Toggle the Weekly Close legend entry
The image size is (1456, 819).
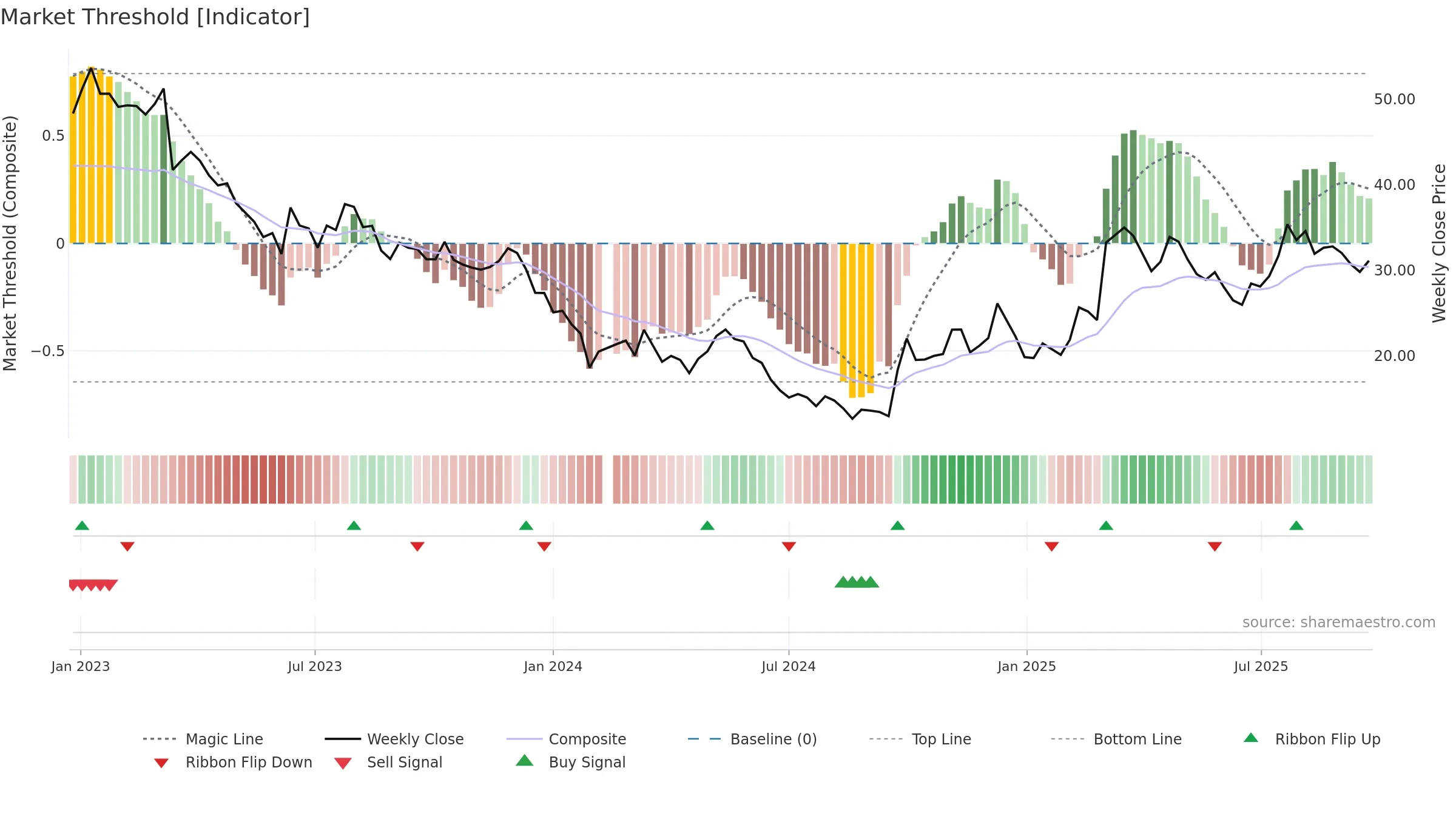394,739
